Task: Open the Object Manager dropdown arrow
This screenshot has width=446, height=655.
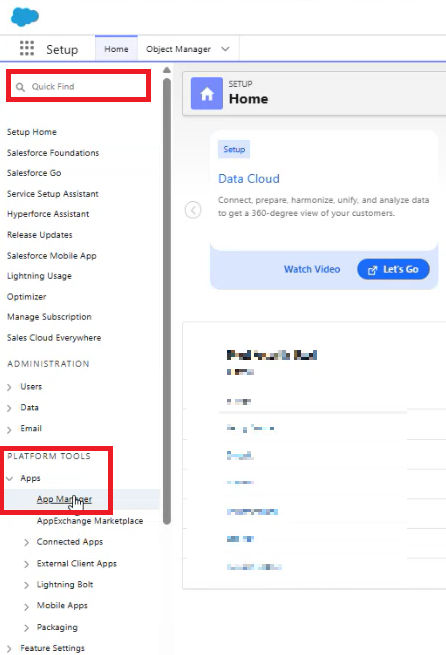Action: point(226,49)
